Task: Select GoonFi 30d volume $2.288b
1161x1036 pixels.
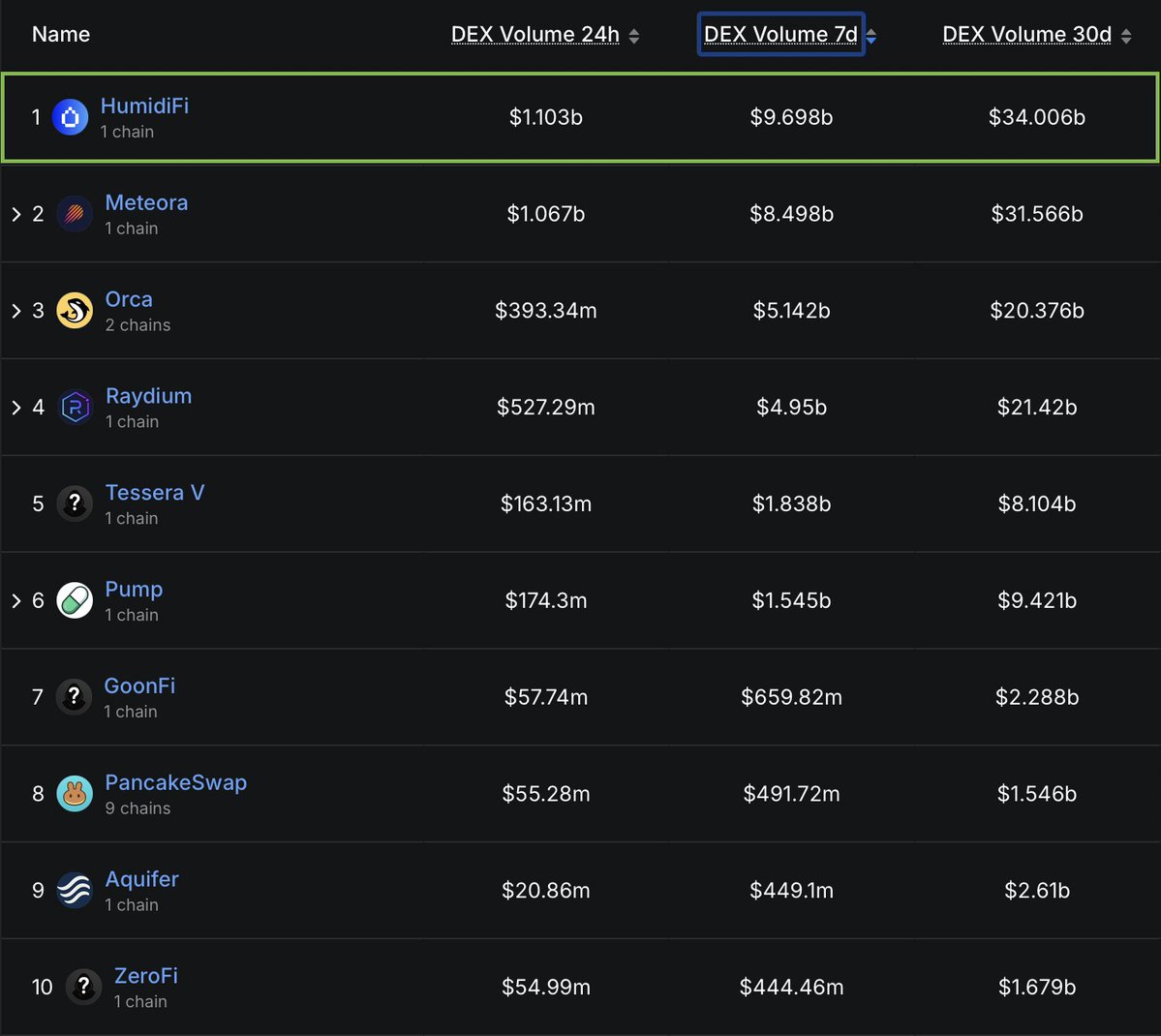Action: point(1037,697)
